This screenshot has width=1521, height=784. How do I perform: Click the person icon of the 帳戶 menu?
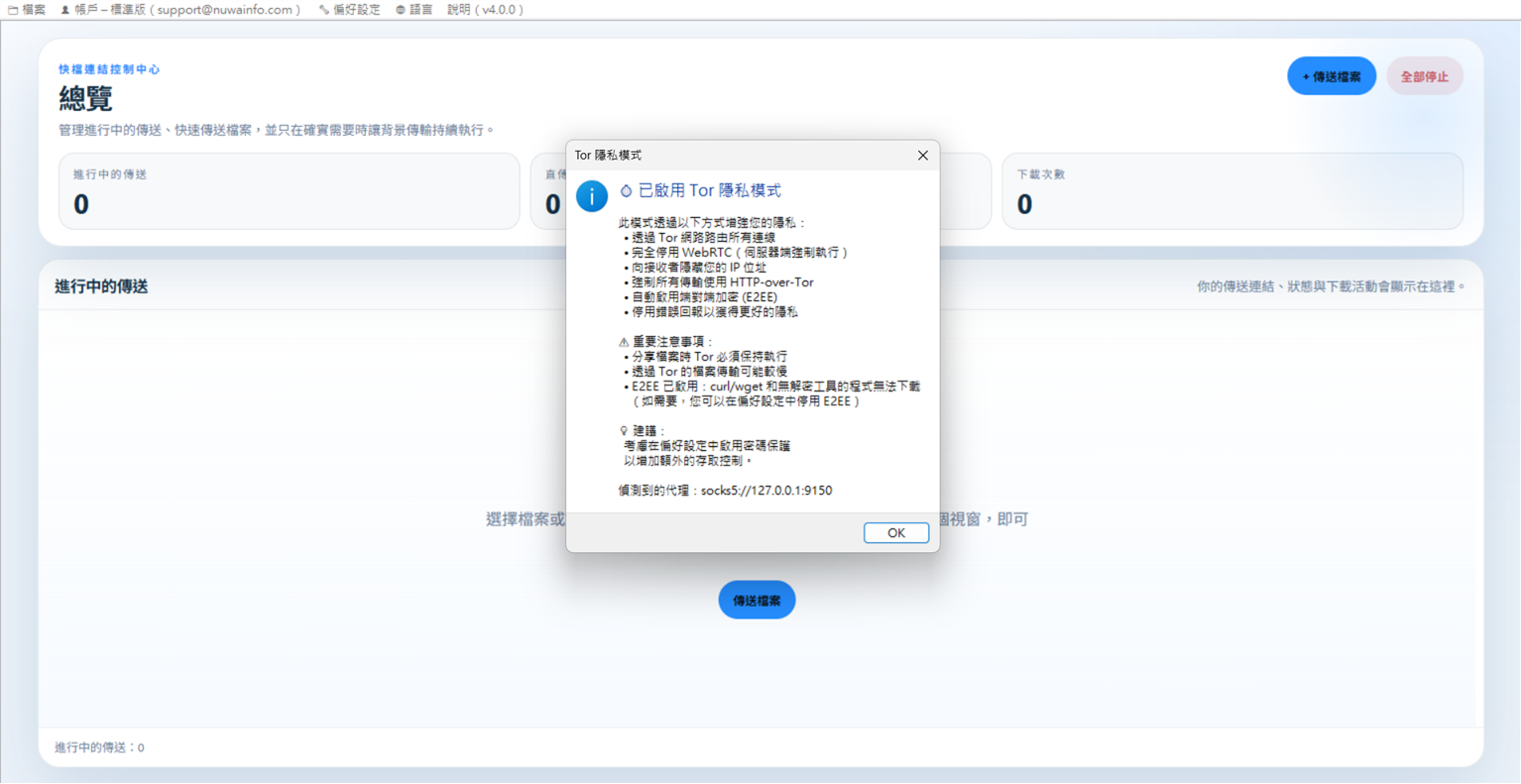(x=65, y=10)
